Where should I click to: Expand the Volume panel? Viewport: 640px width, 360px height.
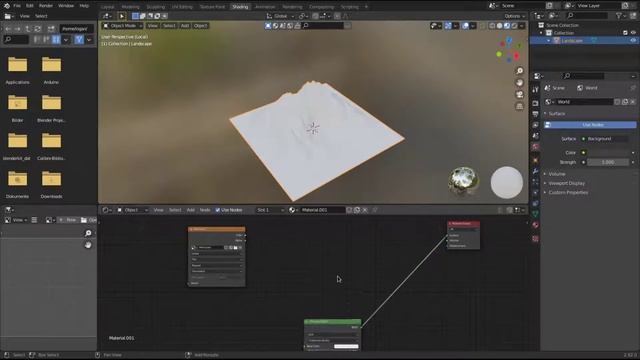556,174
